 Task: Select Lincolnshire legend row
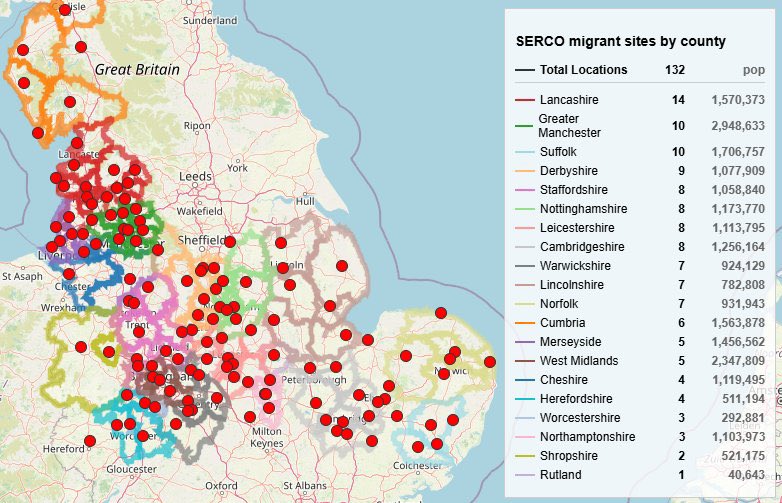pyautogui.click(x=640, y=285)
